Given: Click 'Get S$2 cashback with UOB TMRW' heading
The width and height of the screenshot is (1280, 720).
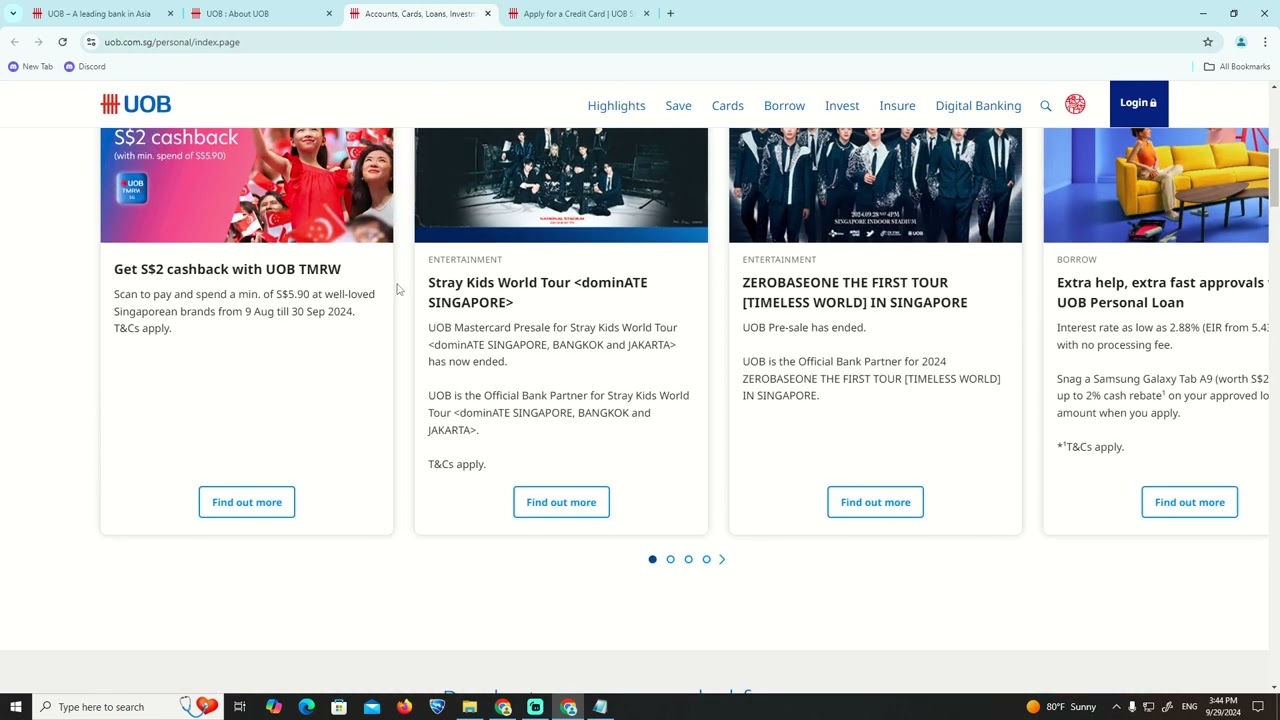Looking at the screenshot, I should click(x=227, y=269).
